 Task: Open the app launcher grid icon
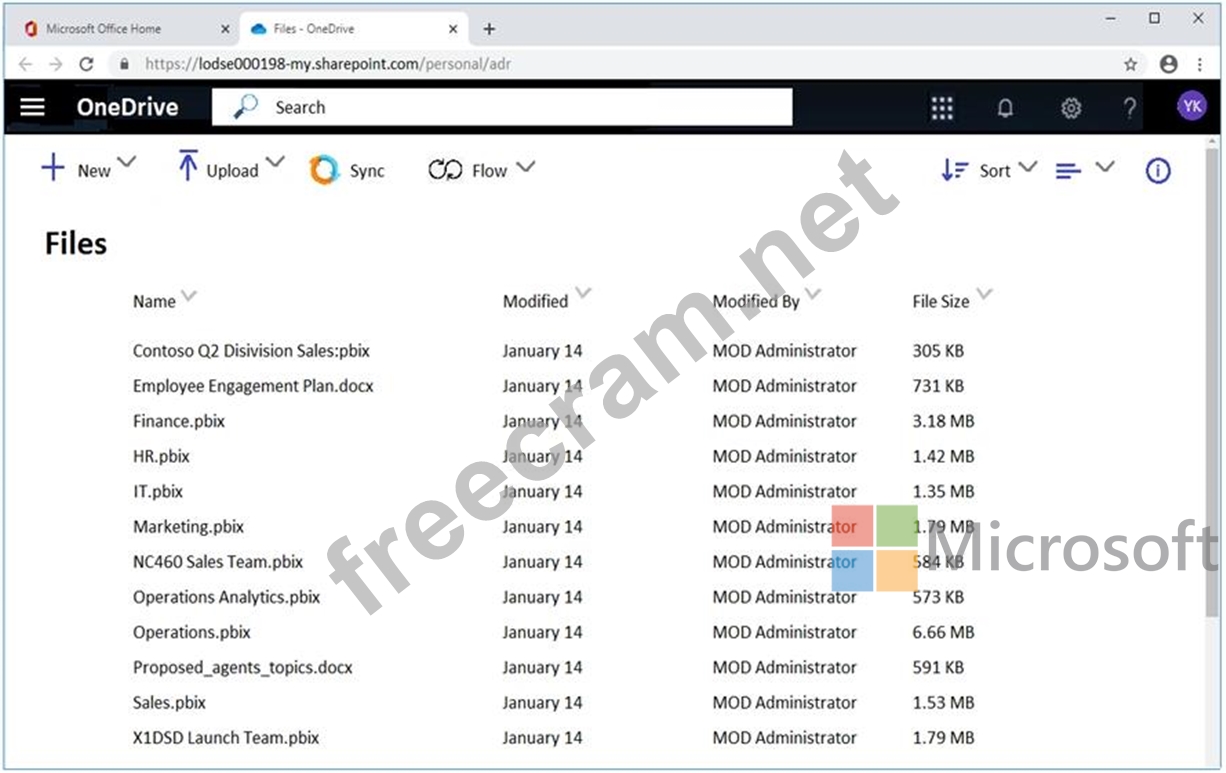tap(942, 108)
